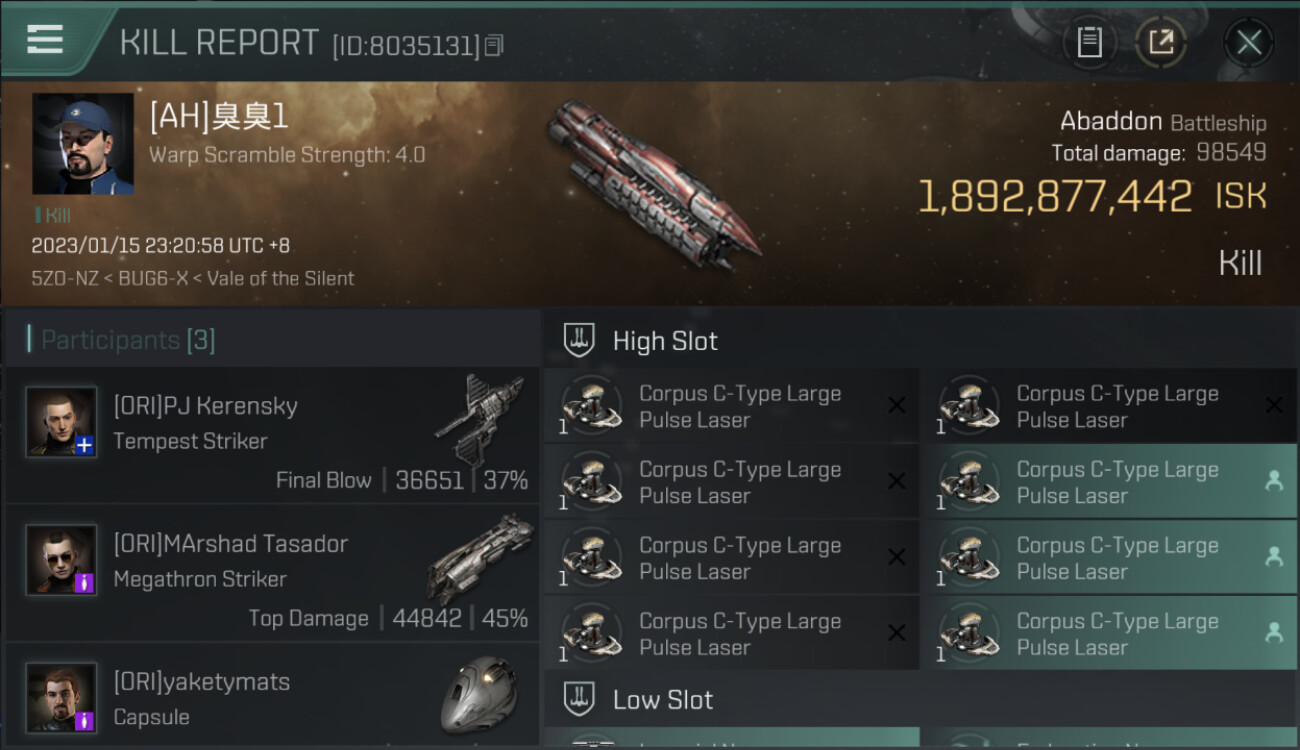This screenshot has width=1300, height=750.
Task: Share kill report externally
Action: 1160,42
